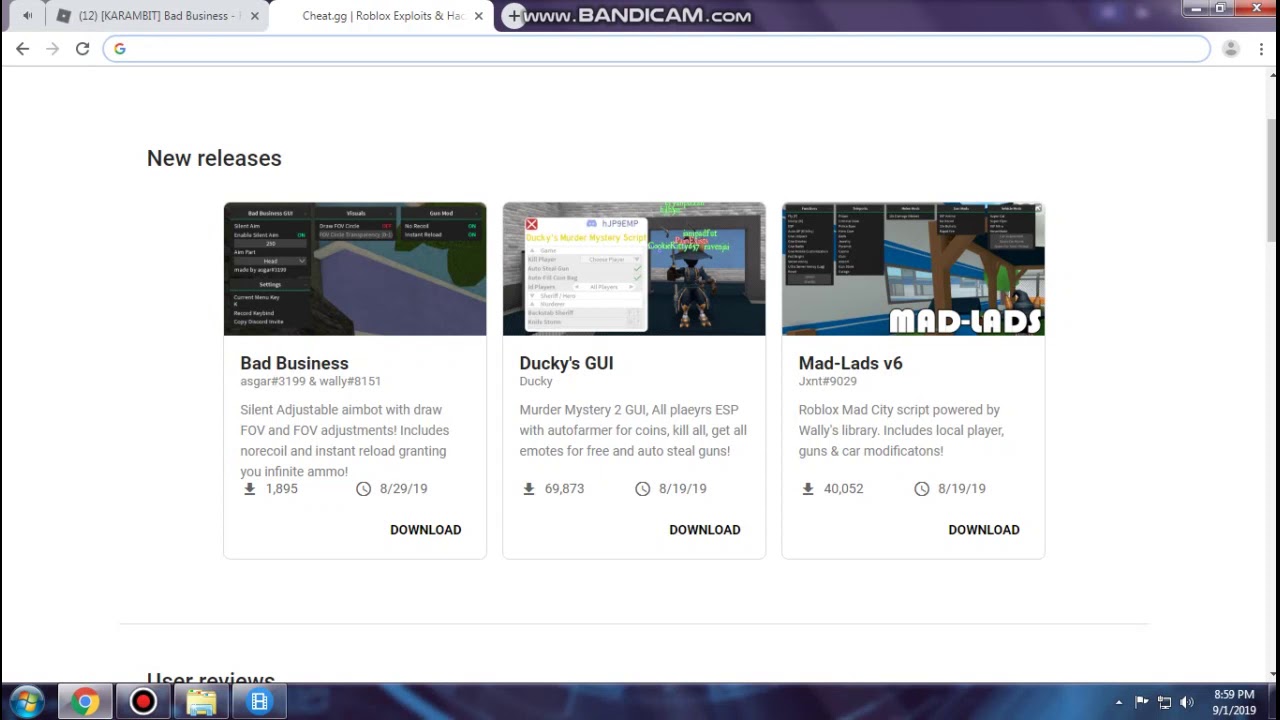Click the author name Ducky under Ducky's GUI
Screen dimensions: 1280x720
(536, 381)
